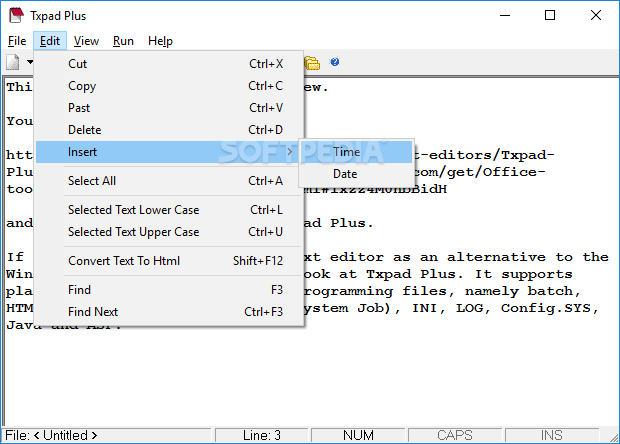
Task: Click the CAPS status indicator
Action: tap(455, 435)
